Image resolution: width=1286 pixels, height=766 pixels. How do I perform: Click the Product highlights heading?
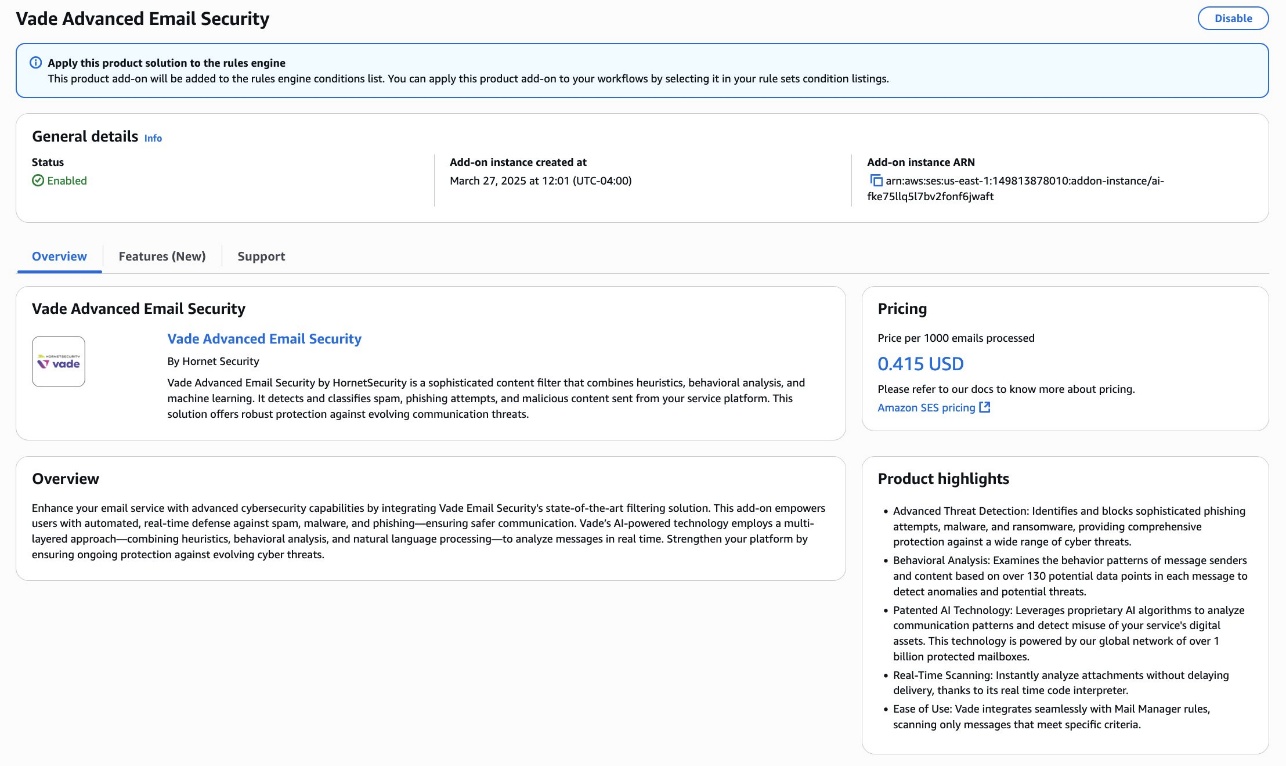click(943, 479)
